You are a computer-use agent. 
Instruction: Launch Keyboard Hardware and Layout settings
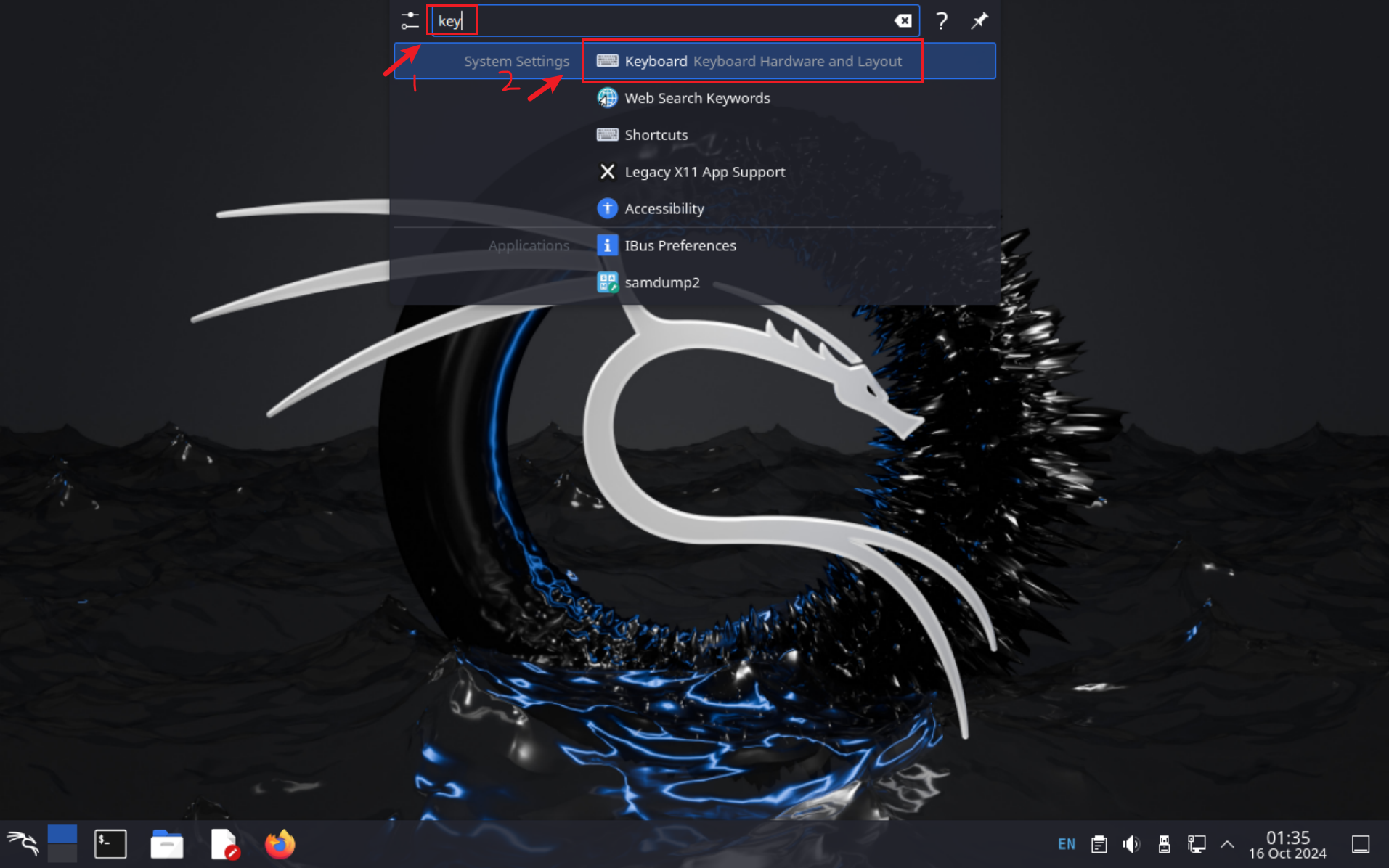753,61
